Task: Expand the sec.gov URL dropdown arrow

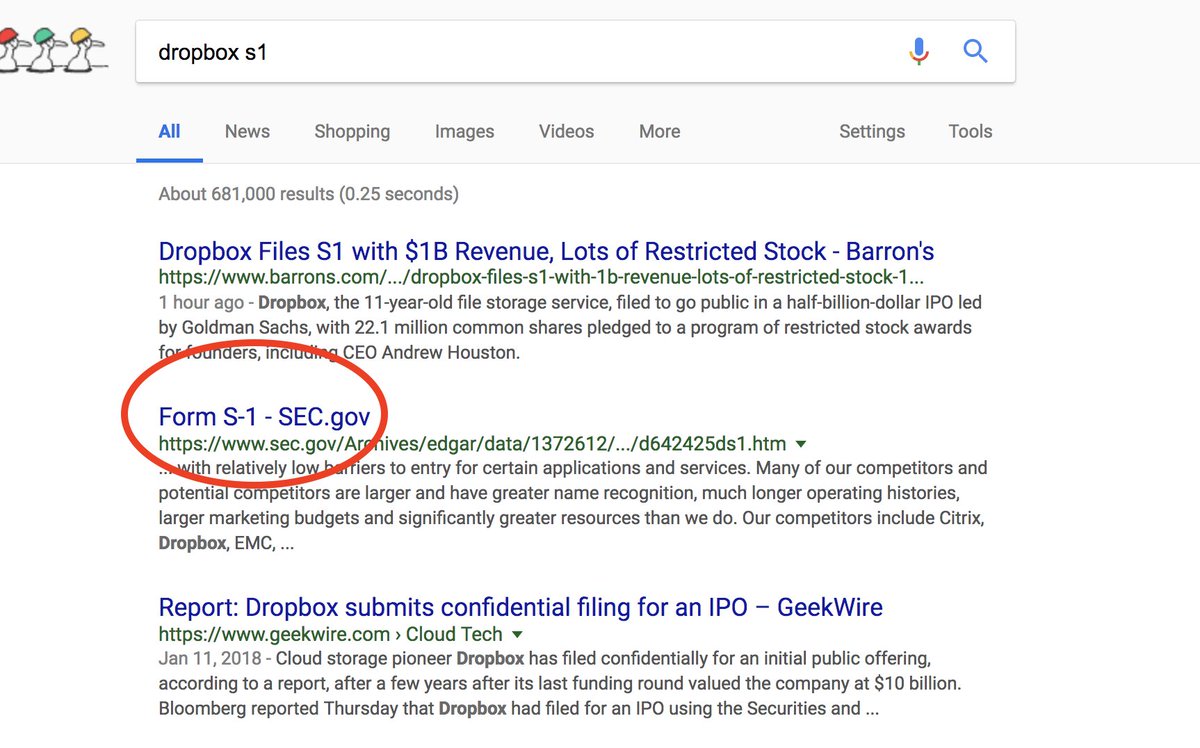Action: (x=801, y=444)
